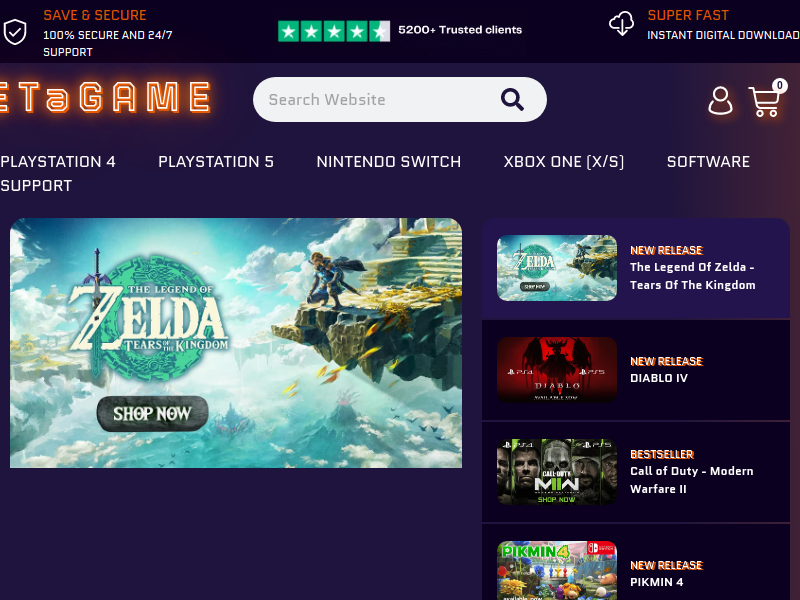Viewport: 800px width, 600px height.
Task: Click 'NEW RELEASE' label above Diablo IV
Action: tap(666, 361)
